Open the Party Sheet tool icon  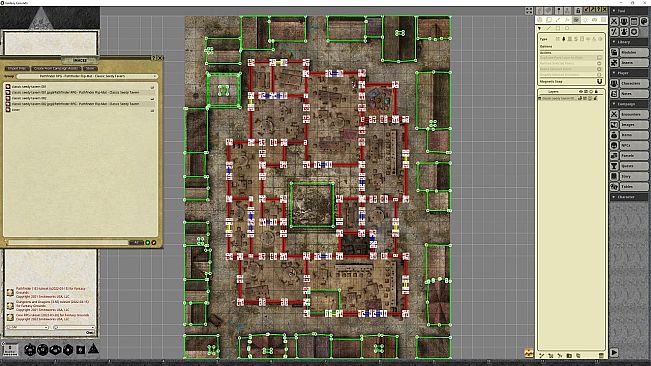(624, 21)
